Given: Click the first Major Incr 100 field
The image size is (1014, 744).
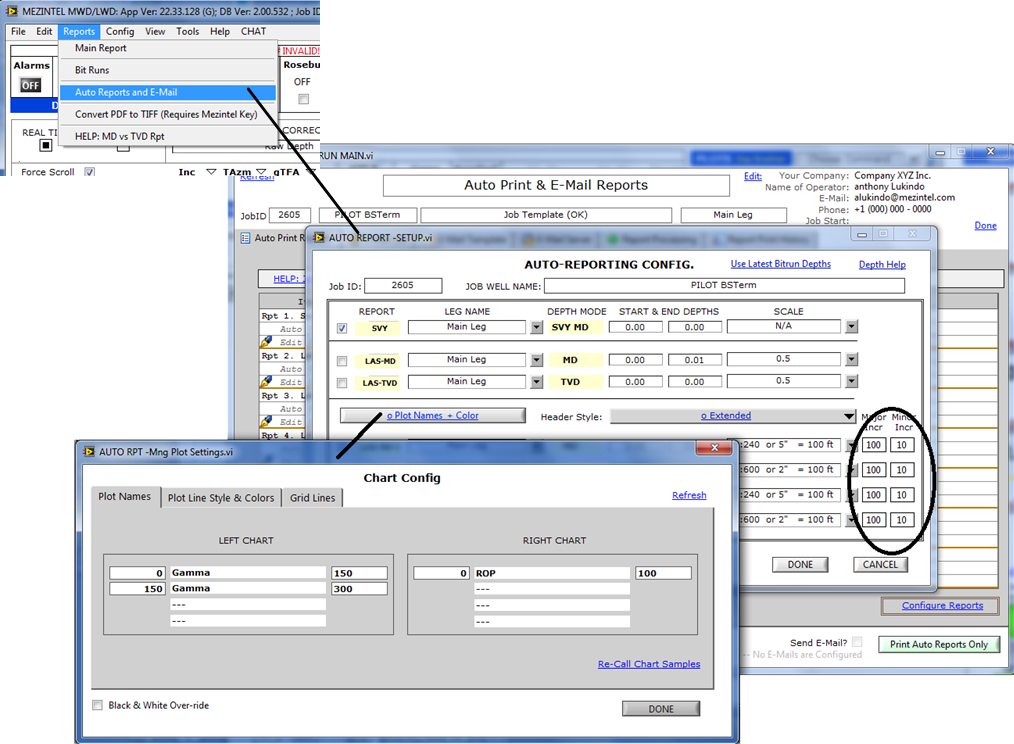Looking at the screenshot, I should (874, 445).
